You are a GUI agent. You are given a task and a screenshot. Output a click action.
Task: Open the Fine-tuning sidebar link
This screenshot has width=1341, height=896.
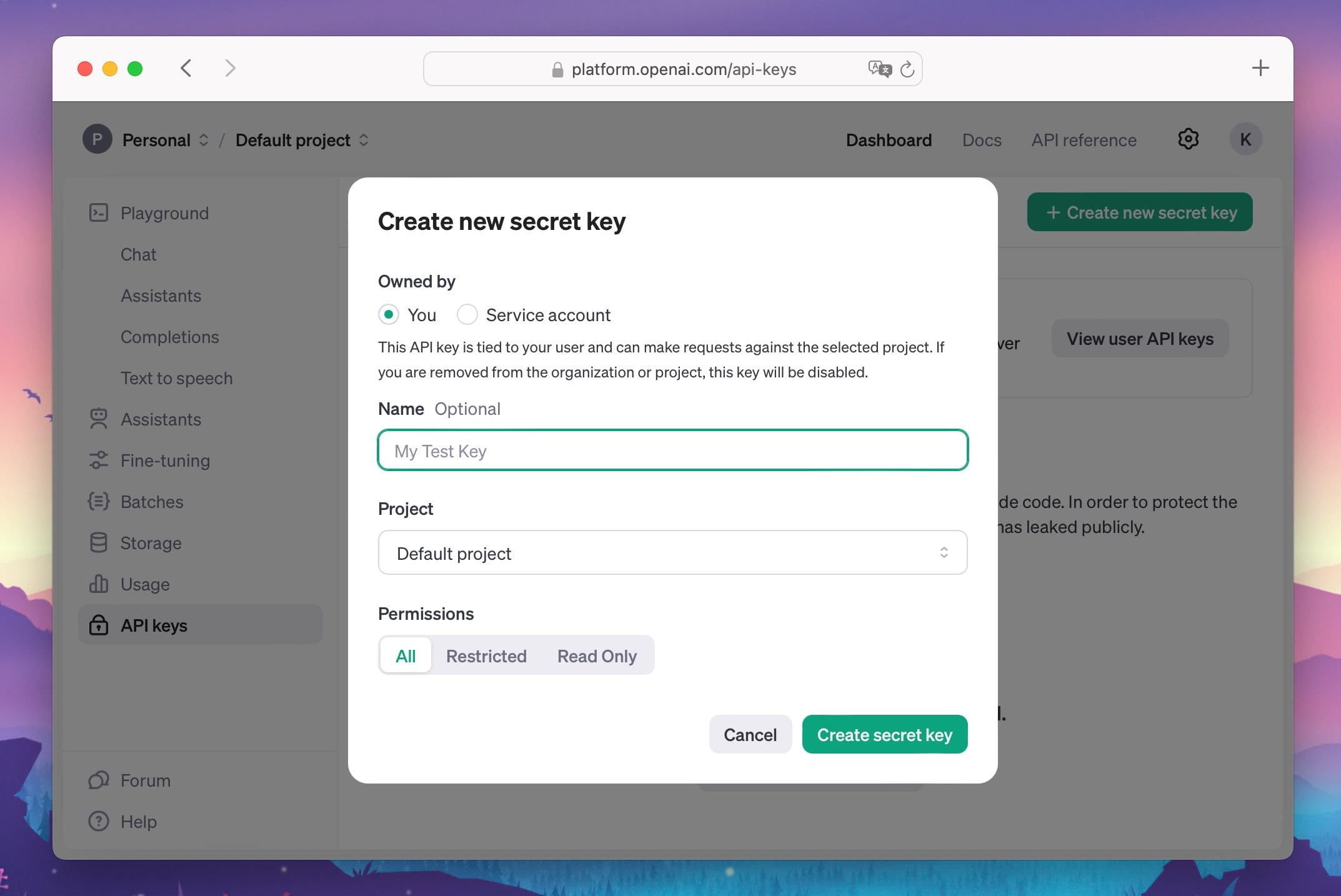pyautogui.click(x=165, y=460)
